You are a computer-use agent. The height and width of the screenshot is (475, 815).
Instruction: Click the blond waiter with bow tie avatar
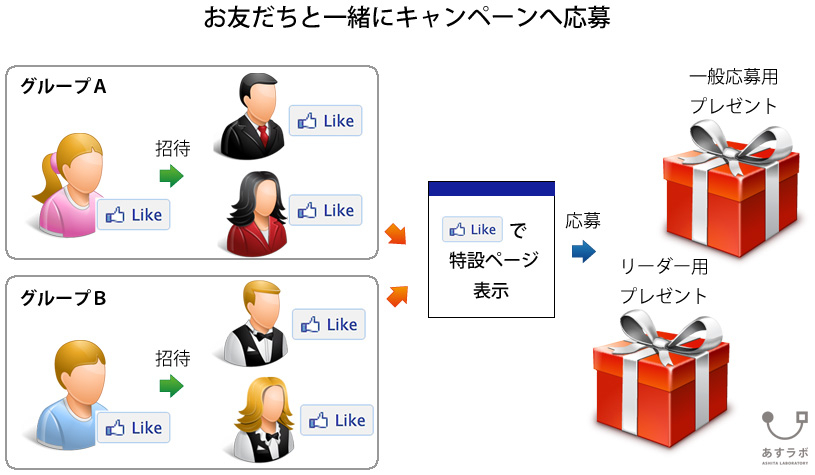[256, 323]
